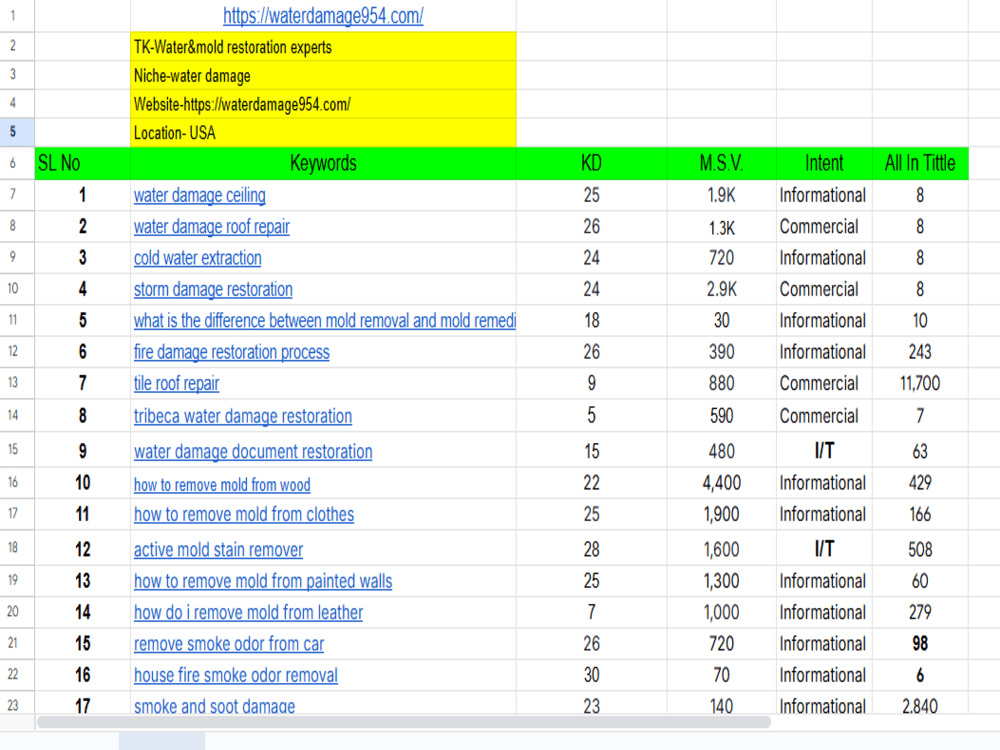Select the 'KD' header cell
Viewport: 1000px width, 750px height.
(x=591, y=163)
